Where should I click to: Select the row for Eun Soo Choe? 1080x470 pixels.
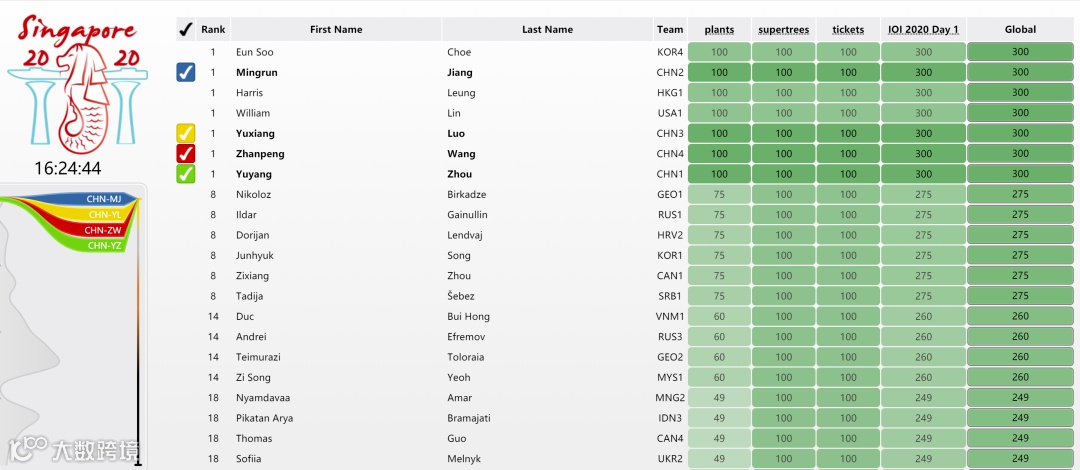pos(625,52)
